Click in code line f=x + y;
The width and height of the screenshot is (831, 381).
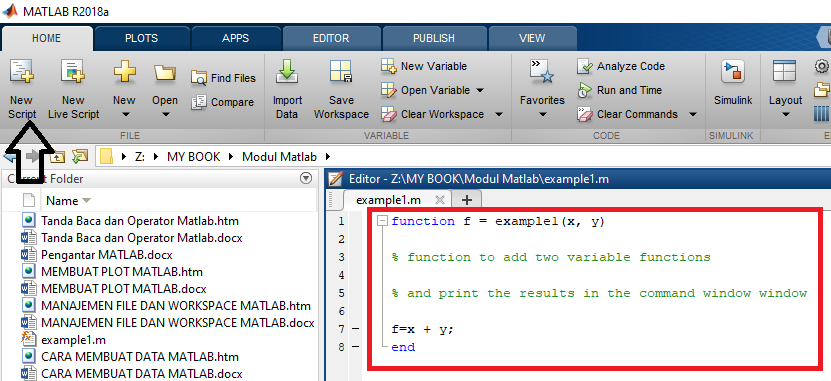coord(422,329)
